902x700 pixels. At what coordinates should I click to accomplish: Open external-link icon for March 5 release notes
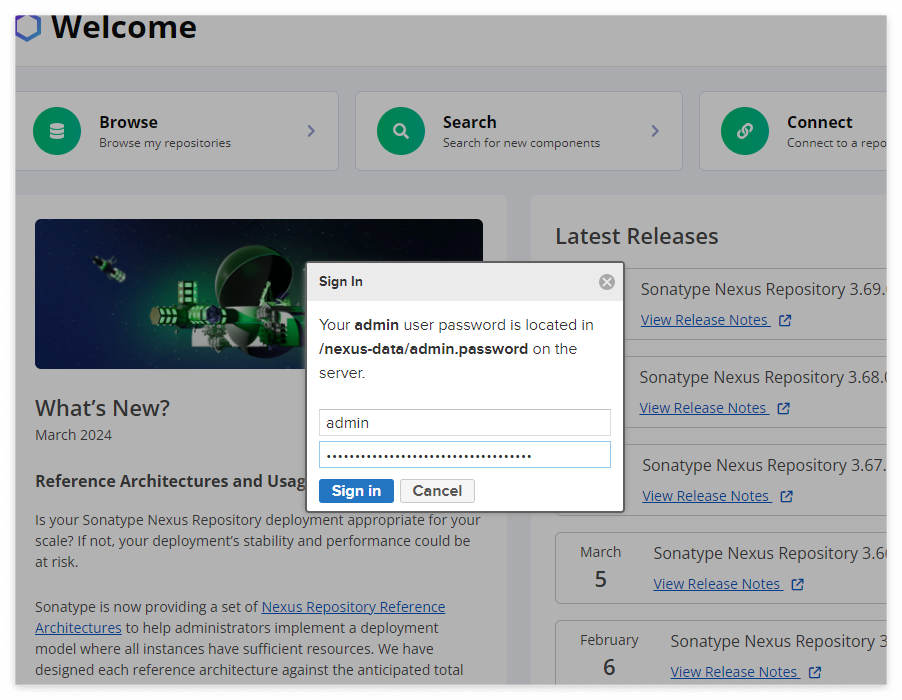click(x=797, y=584)
